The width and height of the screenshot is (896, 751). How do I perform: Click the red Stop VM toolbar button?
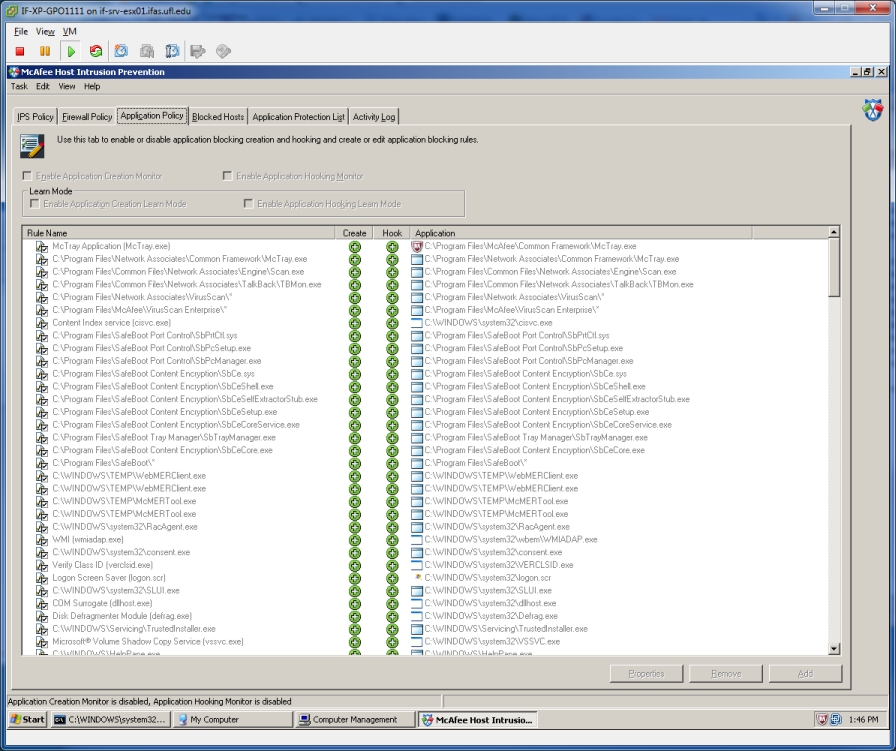point(20,51)
